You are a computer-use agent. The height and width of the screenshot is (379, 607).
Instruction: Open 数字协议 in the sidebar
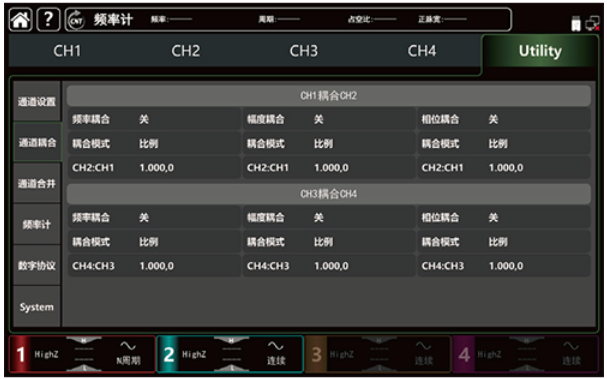coord(37,266)
